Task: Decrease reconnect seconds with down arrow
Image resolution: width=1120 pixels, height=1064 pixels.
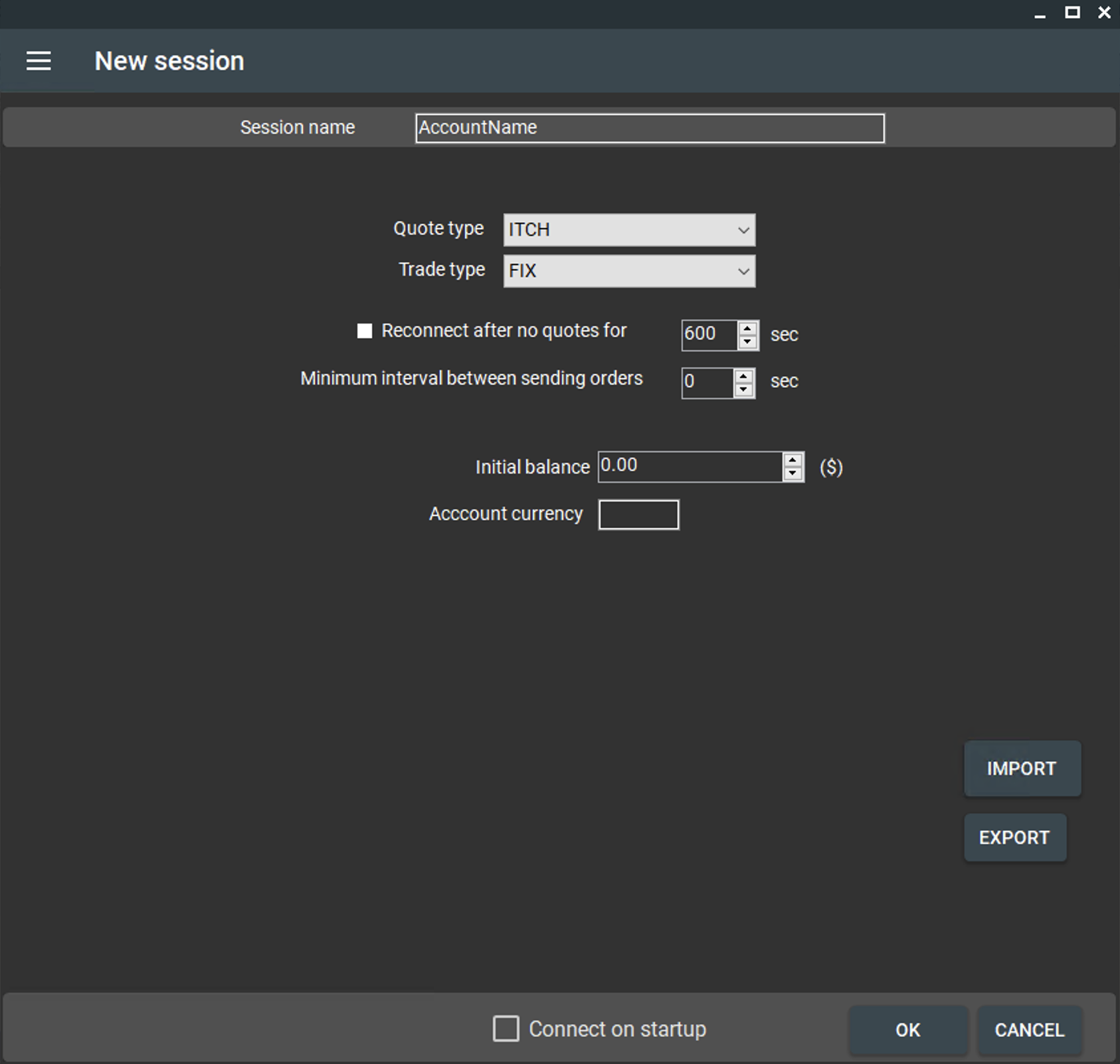Action: pos(747,342)
